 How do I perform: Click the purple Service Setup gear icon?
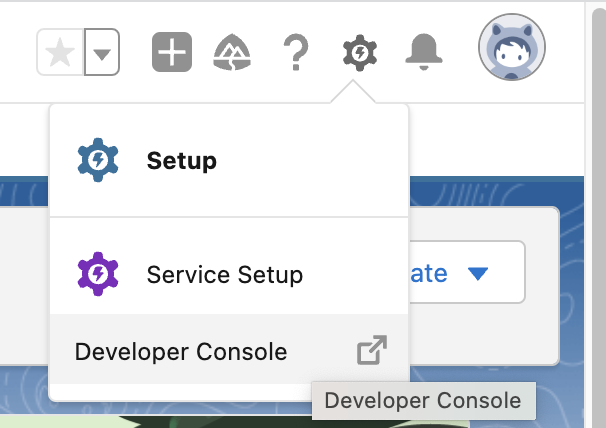98,274
